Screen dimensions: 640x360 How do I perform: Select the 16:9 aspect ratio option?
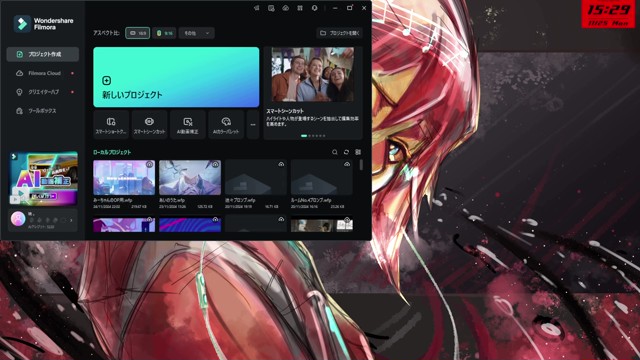(x=138, y=33)
